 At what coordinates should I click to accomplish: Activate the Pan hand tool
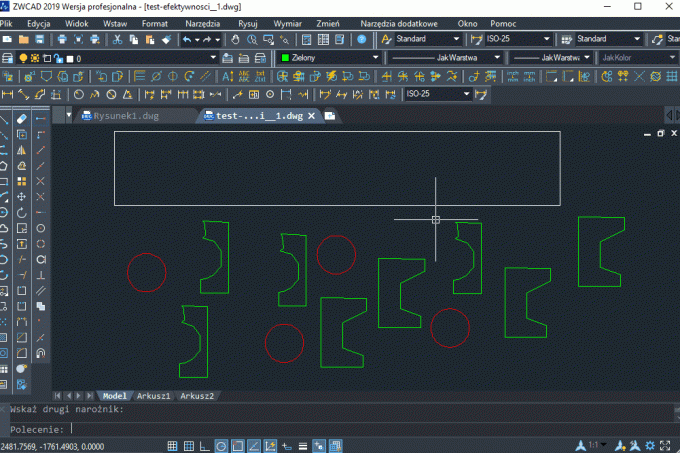(x=235, y=39)
